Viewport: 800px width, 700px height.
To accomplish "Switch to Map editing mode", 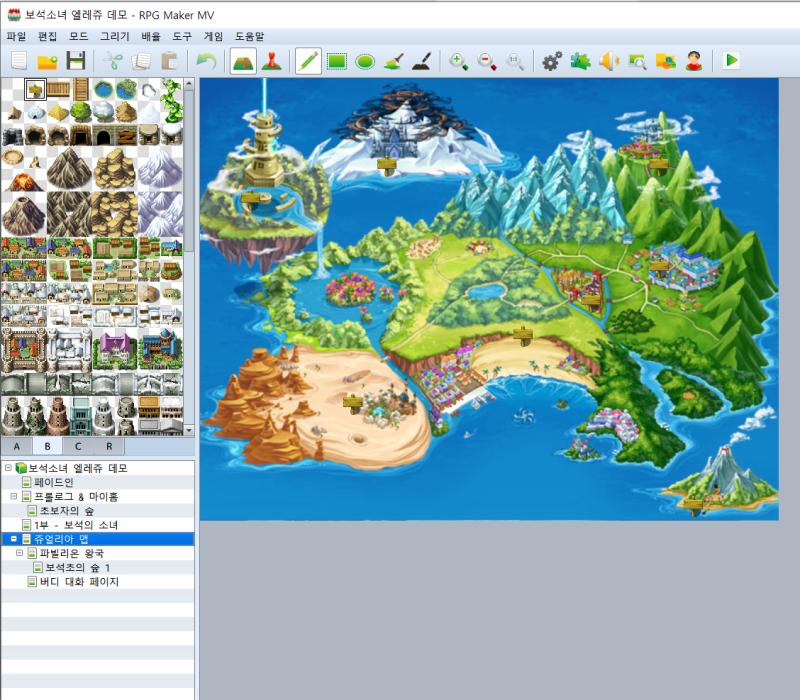I will pyautogui.click(x=243, y=61).
